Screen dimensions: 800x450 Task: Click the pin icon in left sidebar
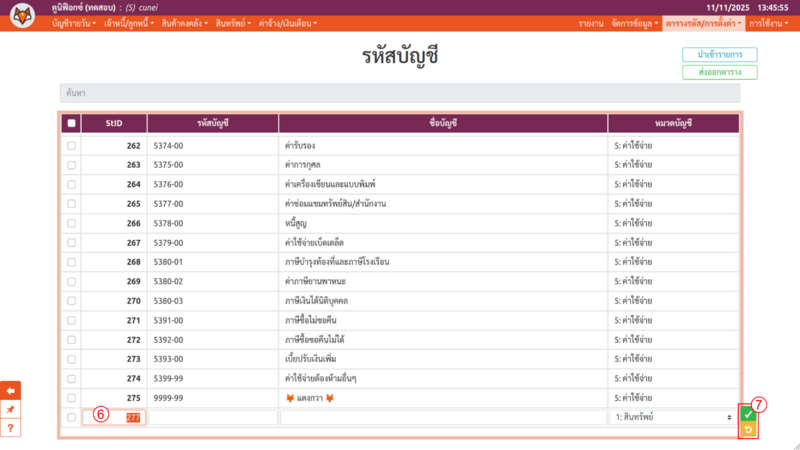10,409
